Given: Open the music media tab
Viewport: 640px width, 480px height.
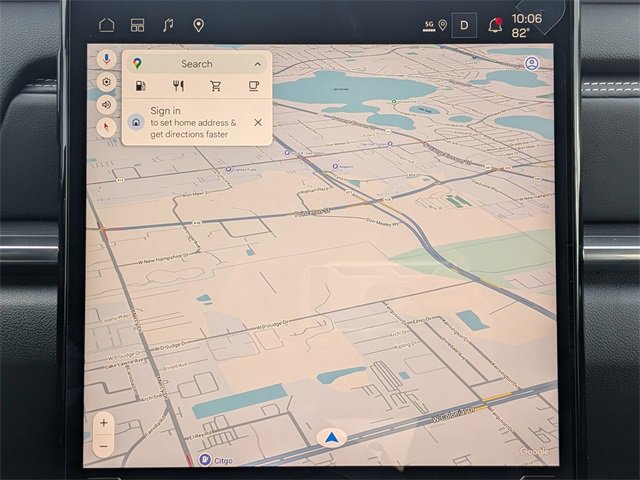Looking at the screenshot, I should tap(167, 25).
